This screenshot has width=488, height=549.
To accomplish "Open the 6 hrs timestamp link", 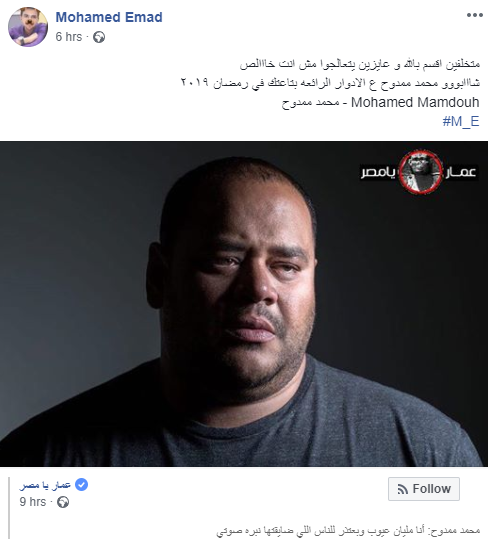I will pyautogui.click(x=69, y=36).
